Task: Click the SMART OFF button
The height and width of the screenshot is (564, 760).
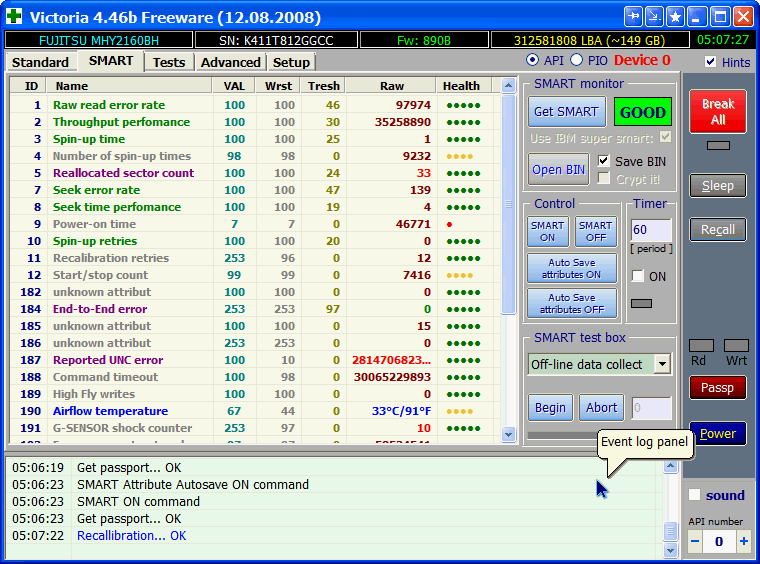Action: (x=596, y=232)
